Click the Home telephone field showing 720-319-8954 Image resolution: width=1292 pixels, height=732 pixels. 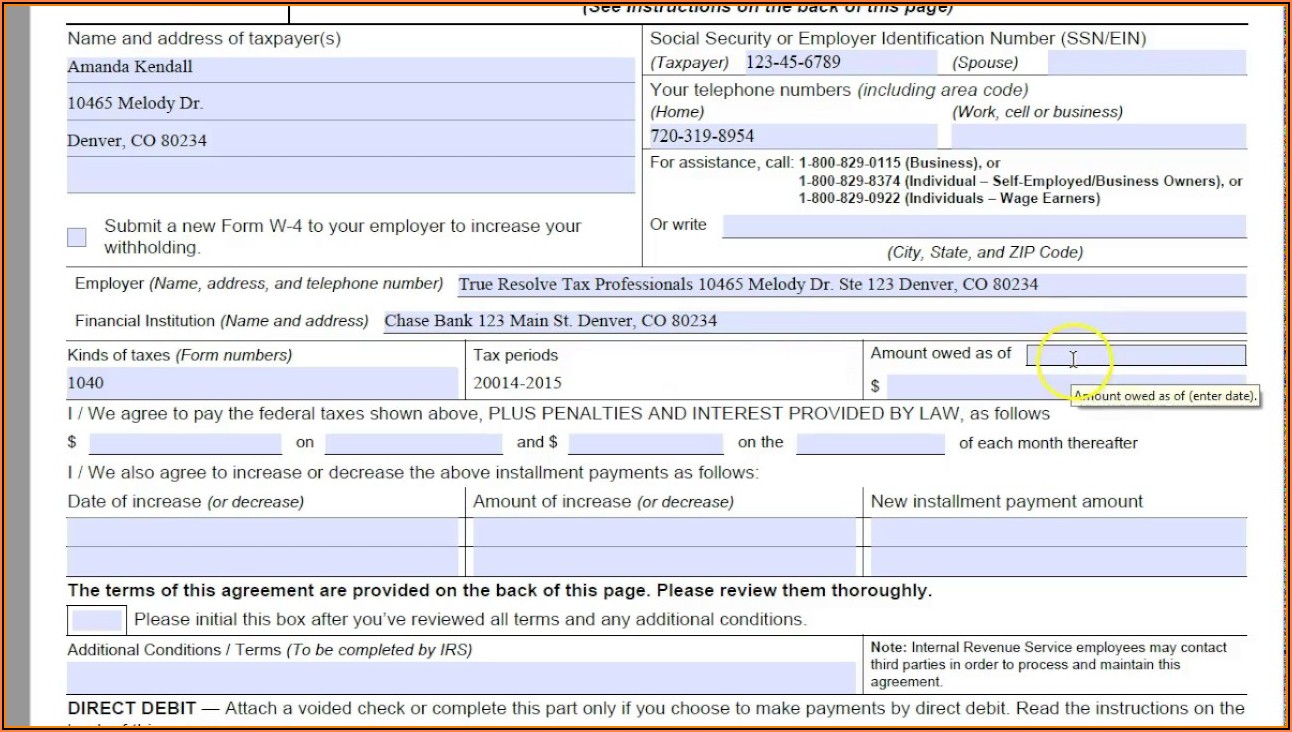[x=790, y=136]
